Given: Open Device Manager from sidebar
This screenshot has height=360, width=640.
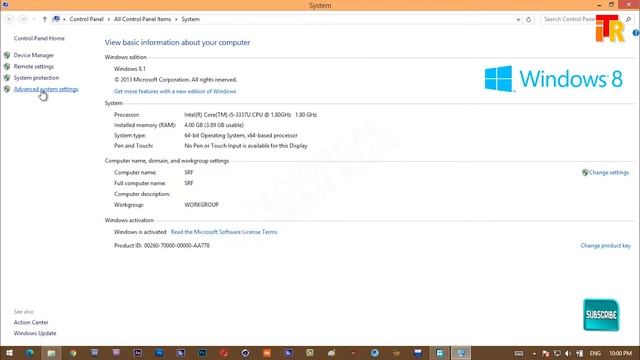Looking at the screenshot, I should coord(33,55).
